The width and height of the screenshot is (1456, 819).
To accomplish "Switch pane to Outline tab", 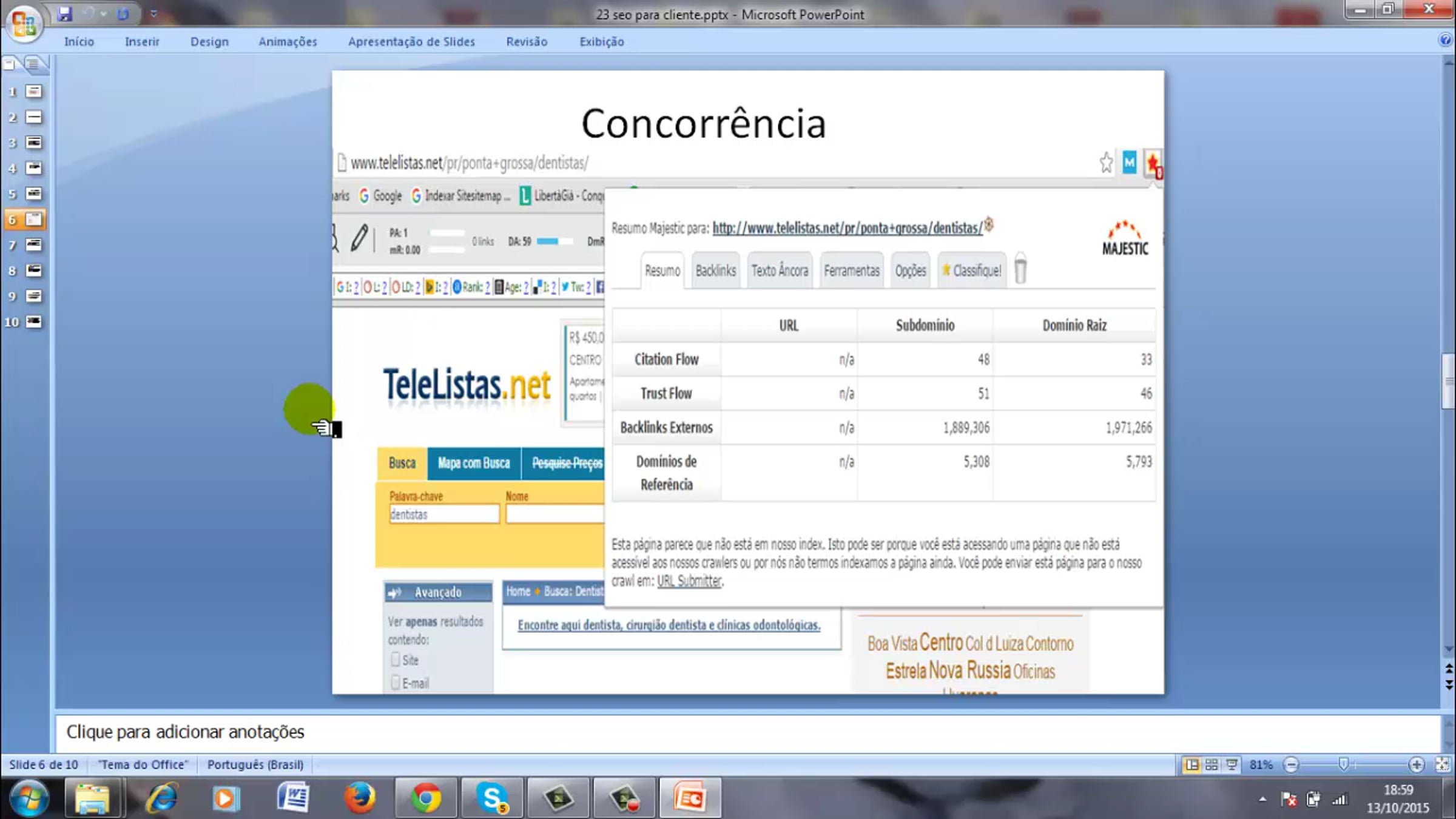I will [34, 63].
